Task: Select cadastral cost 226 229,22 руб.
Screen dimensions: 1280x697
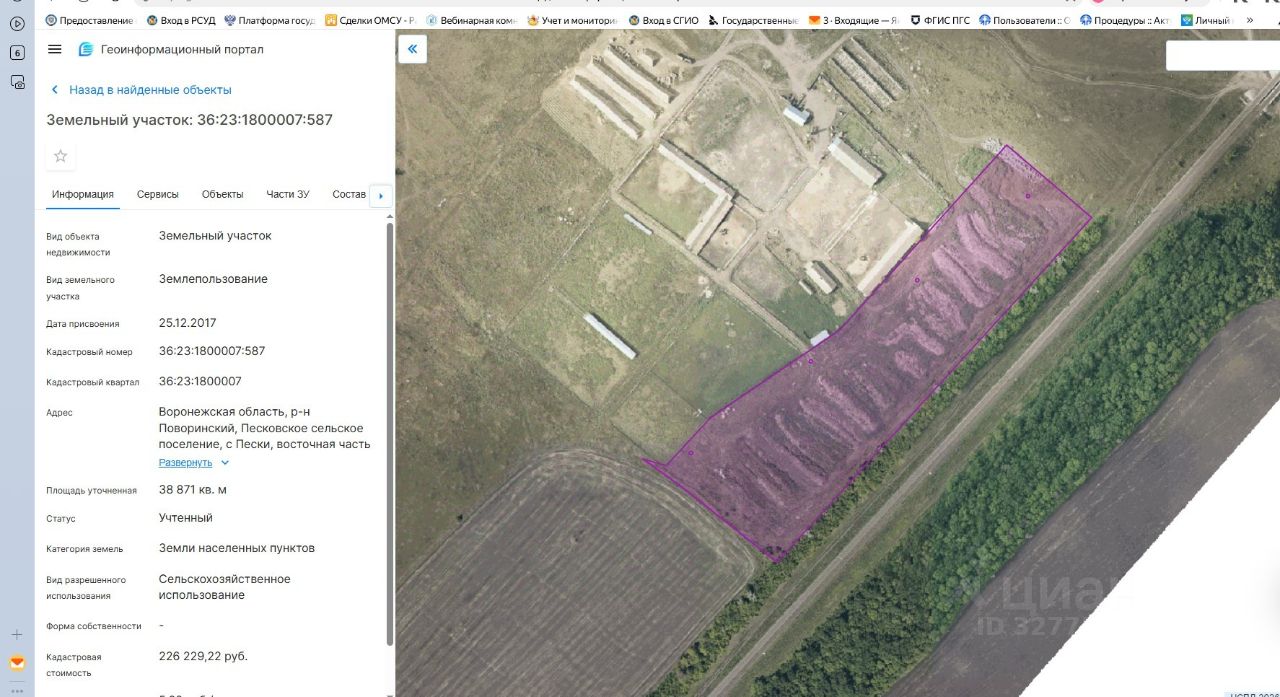Action: point(203,656)
